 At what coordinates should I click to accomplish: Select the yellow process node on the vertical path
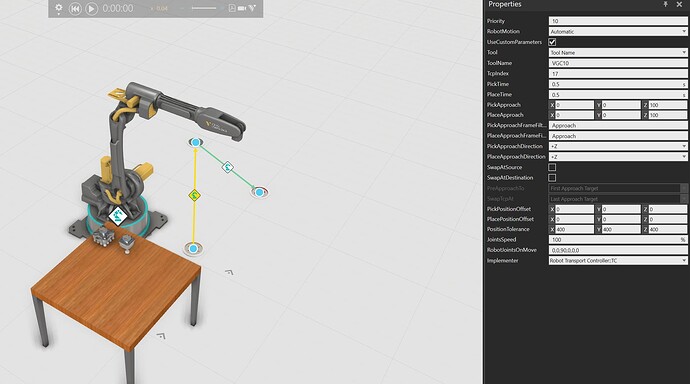click(195, 195)
